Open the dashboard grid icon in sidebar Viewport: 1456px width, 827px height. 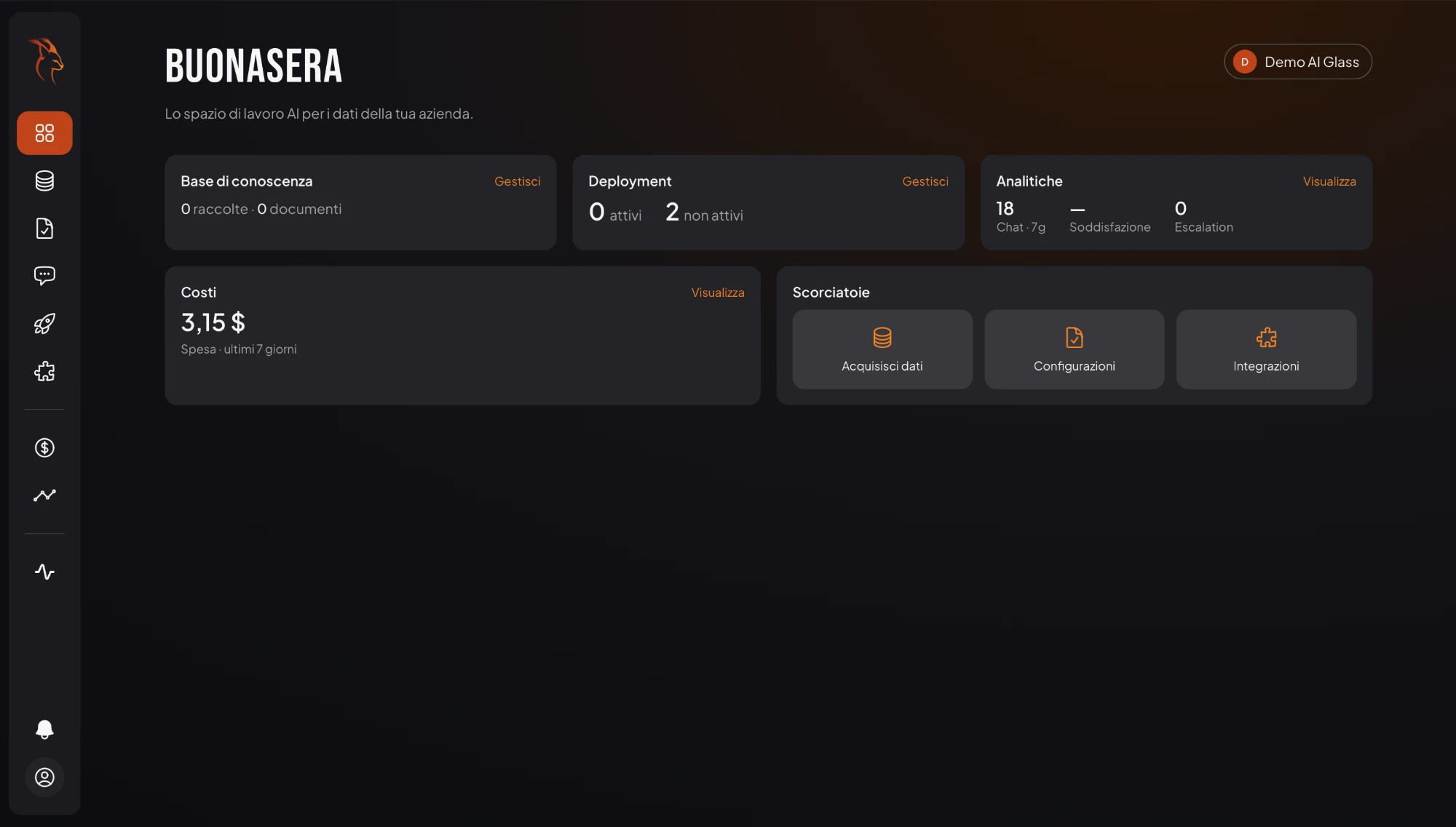click(x=44, y=132)
